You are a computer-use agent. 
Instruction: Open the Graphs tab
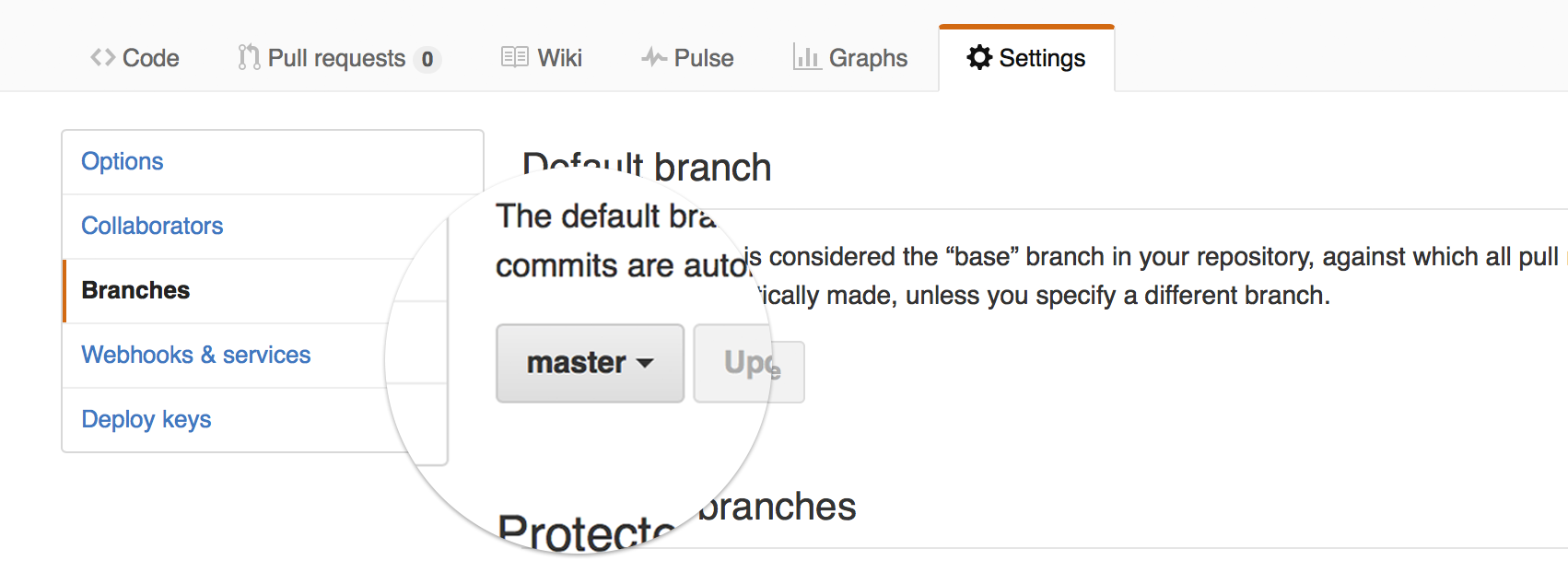pos(868,58)
